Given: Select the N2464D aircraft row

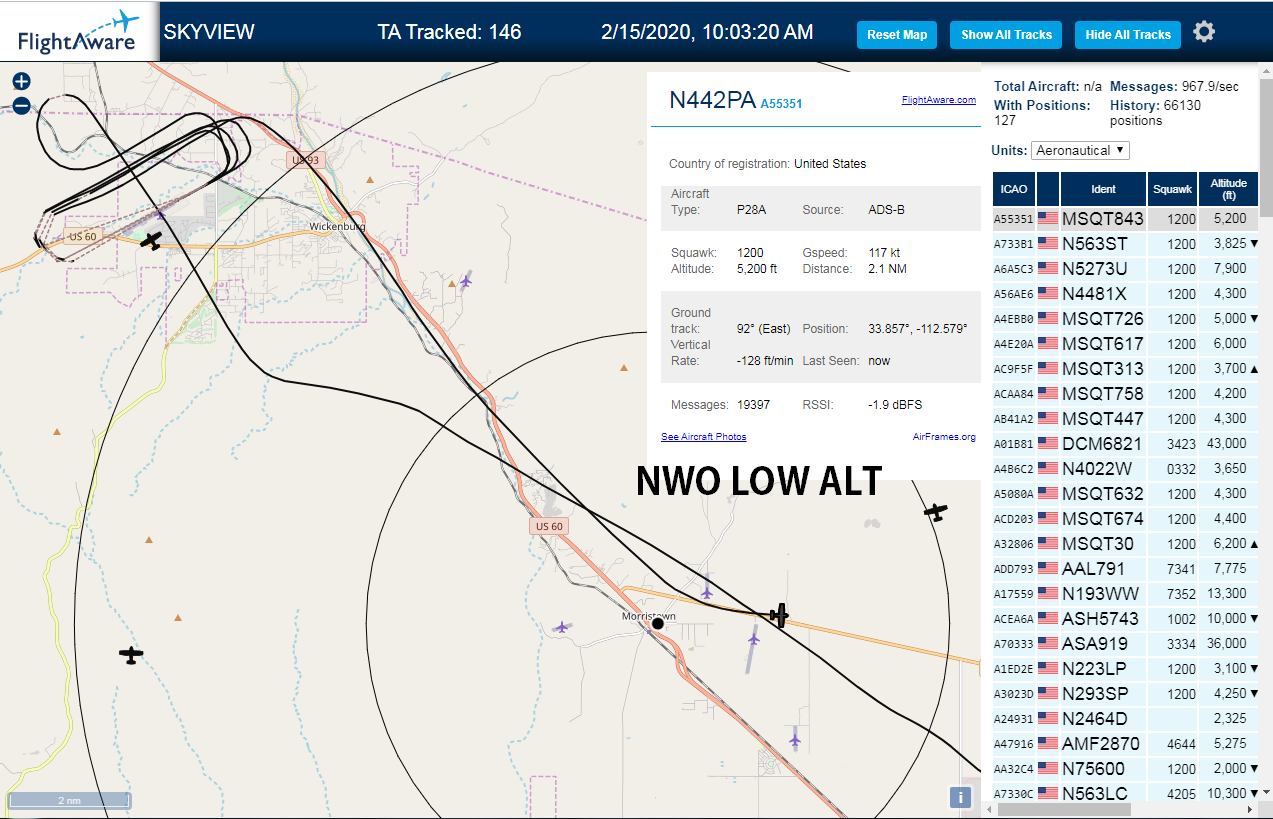Looking at the screenshot, I should [1125, 719].
